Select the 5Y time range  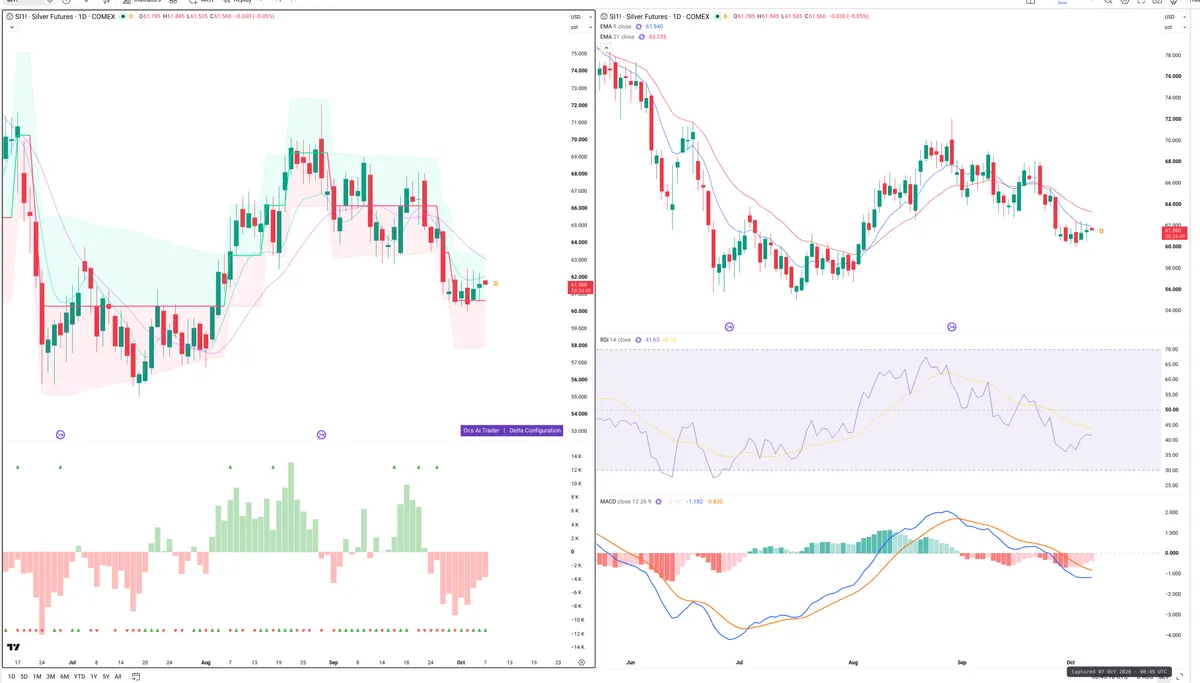point(106,677)
